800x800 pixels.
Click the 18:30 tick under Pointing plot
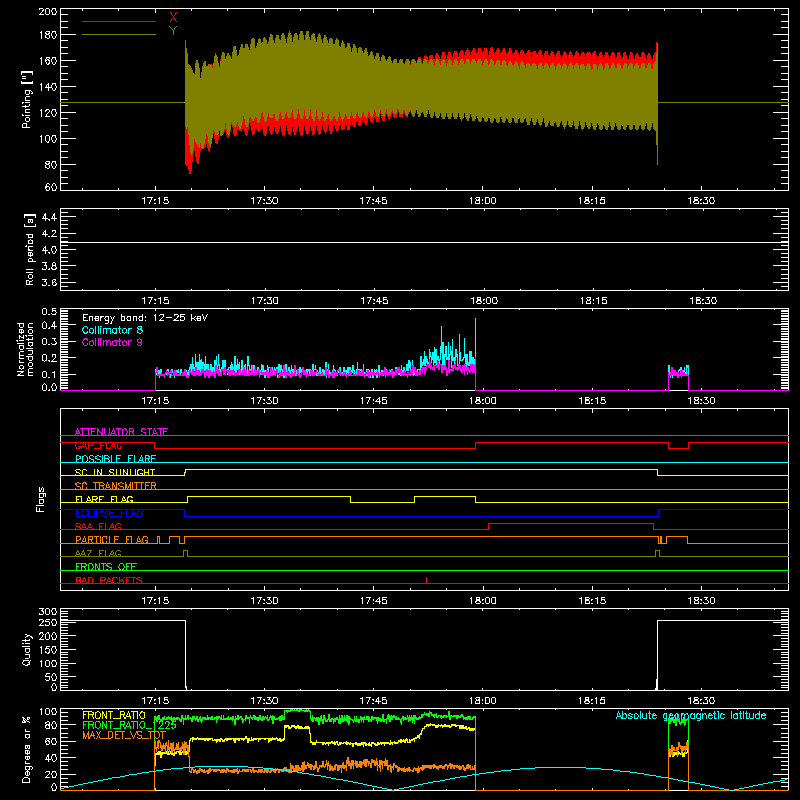click(701, 201)
